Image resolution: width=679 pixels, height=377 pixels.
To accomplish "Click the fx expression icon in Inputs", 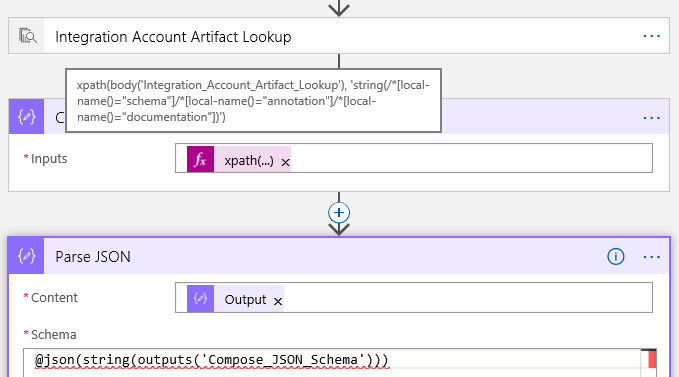I will (x=200, y=159).
